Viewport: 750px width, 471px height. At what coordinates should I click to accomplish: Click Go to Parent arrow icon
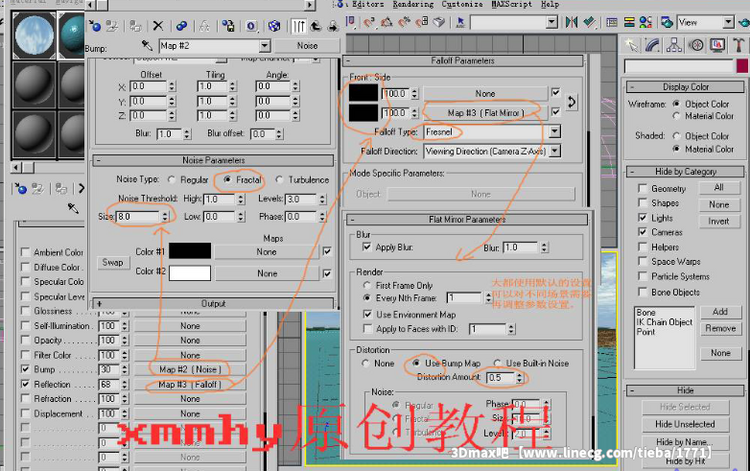click(x=316, y=25)
